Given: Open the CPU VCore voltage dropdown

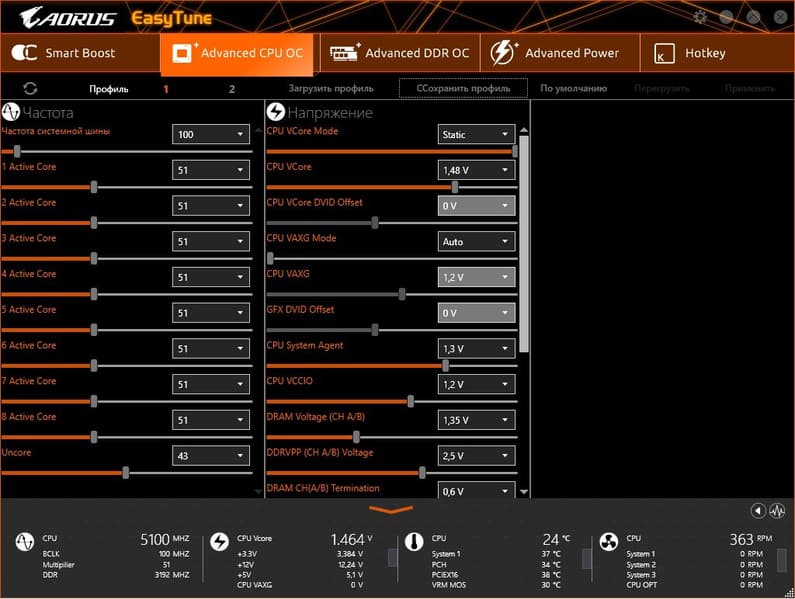Looking at the screenshot, I should pyautogui.click(x=476, y=170).
